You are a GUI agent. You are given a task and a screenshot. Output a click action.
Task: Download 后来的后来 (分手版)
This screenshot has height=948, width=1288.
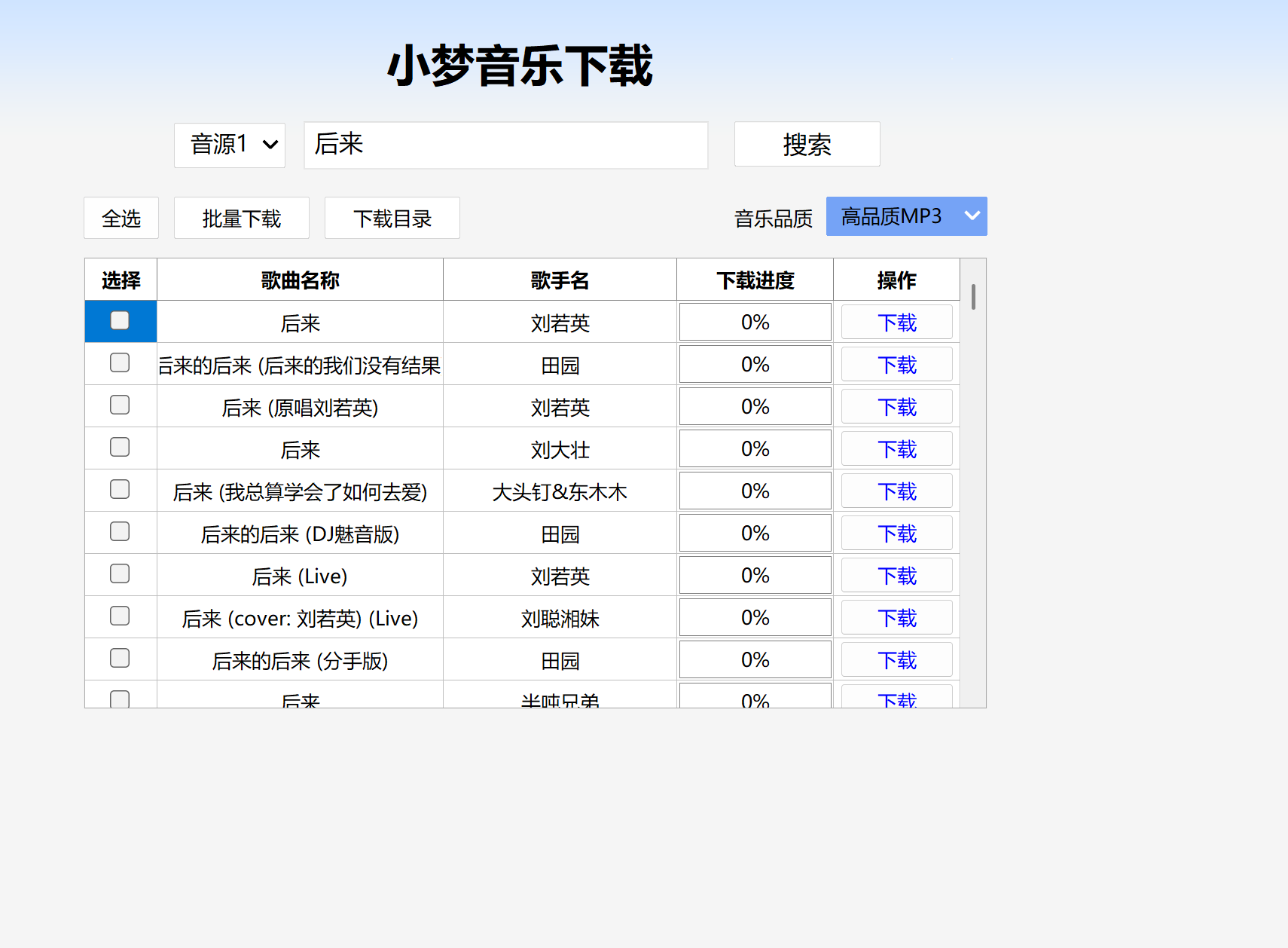[896, 660]
